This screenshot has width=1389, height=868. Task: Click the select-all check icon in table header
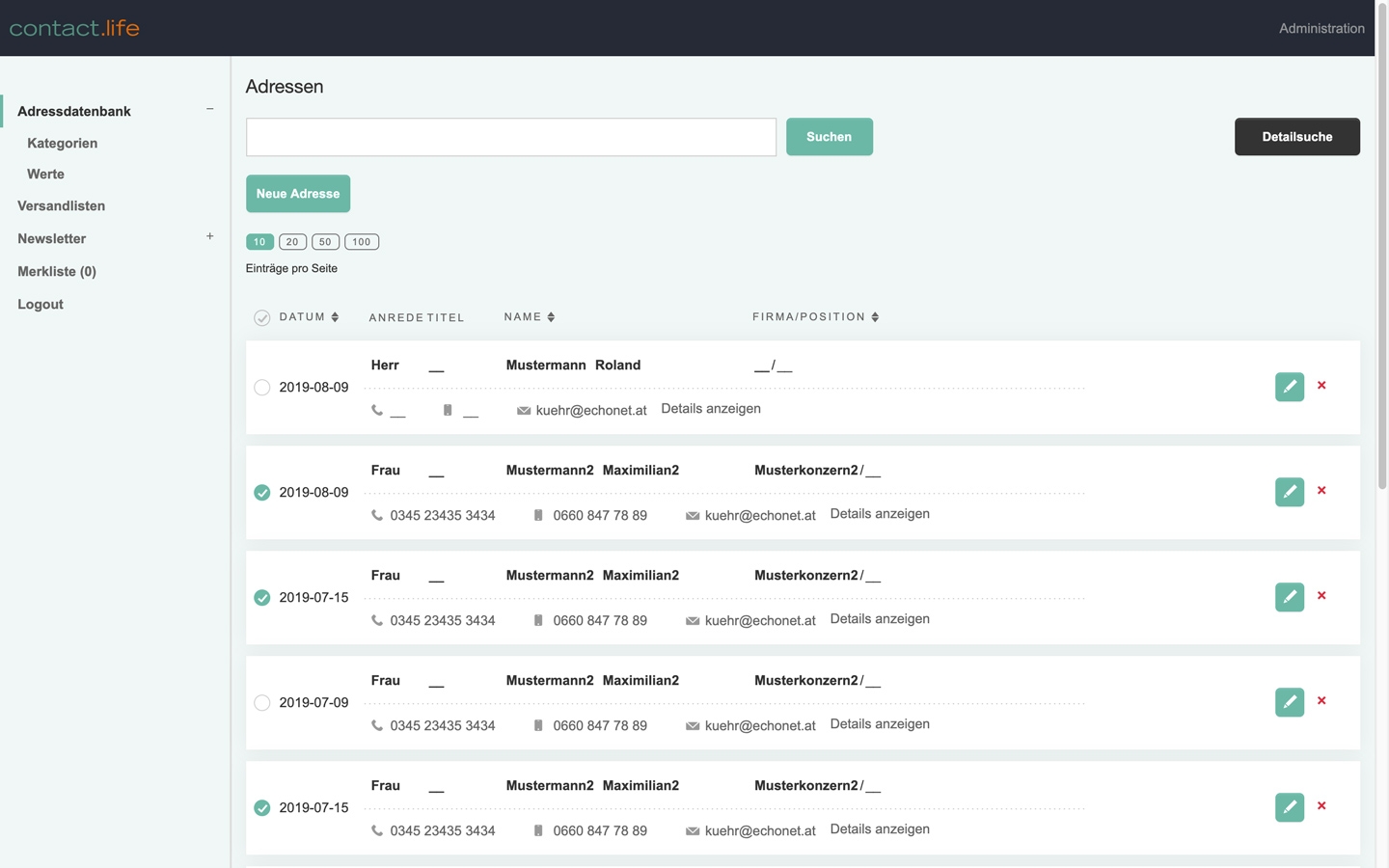(x=261, y=318)
